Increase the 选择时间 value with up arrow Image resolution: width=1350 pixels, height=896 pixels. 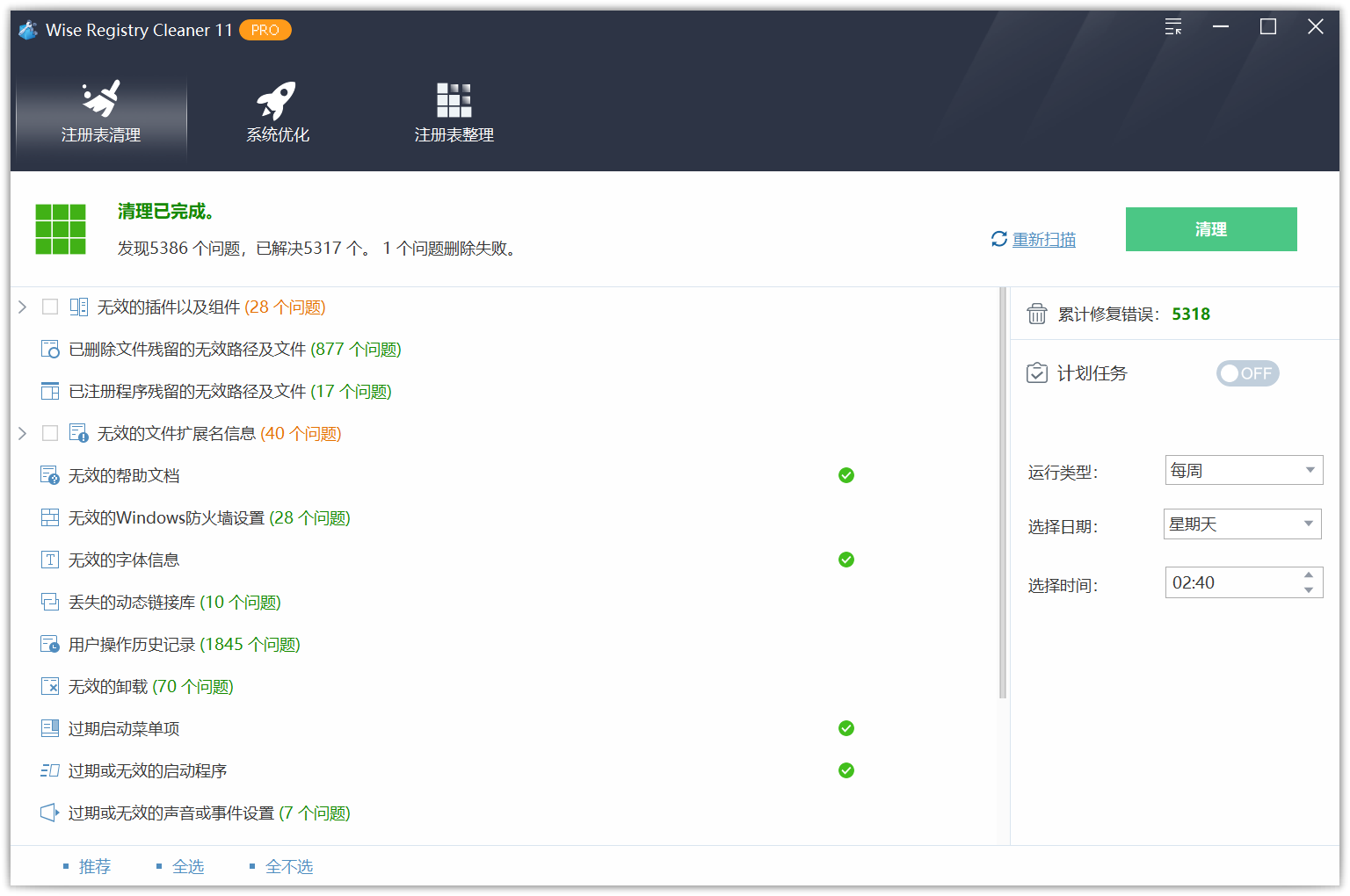(x=1309, y=575)
